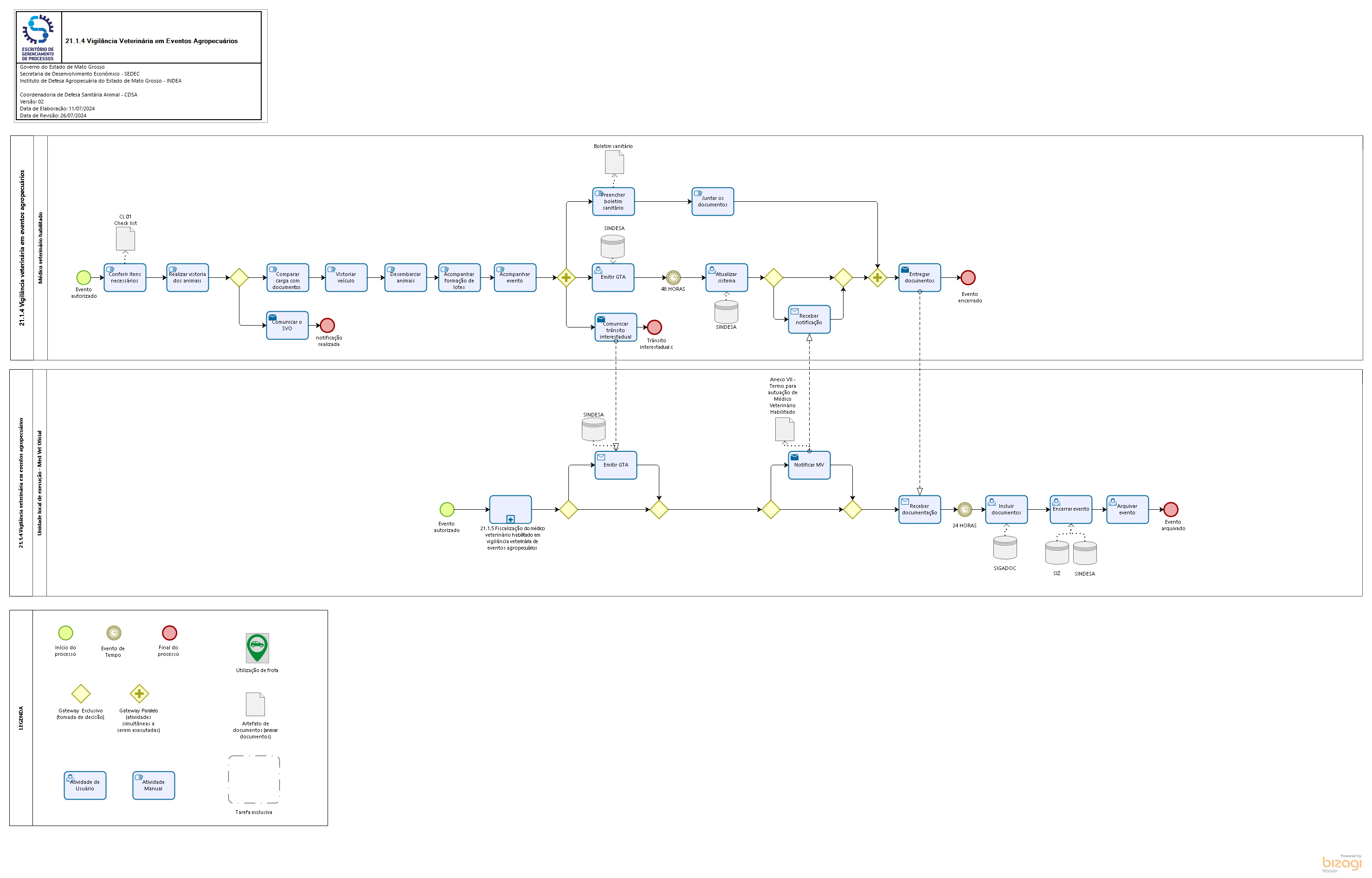The width and height of the screenshot is (1372, 878).
Task: Click the Início do processo legend icon
Action: click(x=65, y=633)
